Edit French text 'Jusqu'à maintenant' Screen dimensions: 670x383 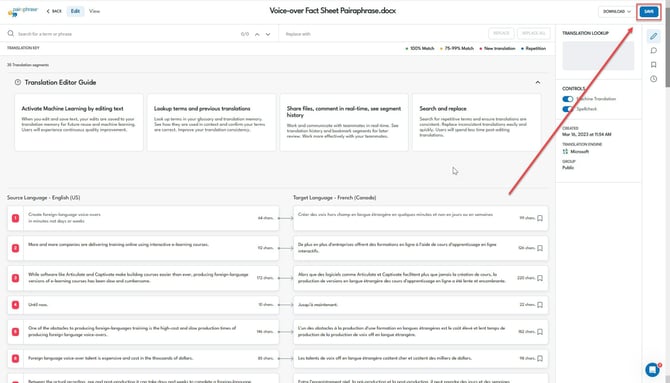coord(317,305)
